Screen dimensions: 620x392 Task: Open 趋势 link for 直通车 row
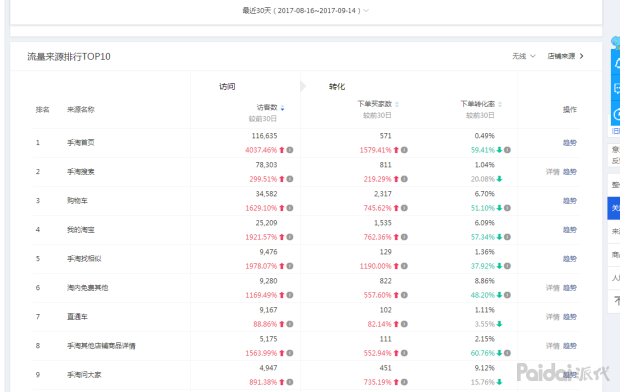(x=570, y=317)
